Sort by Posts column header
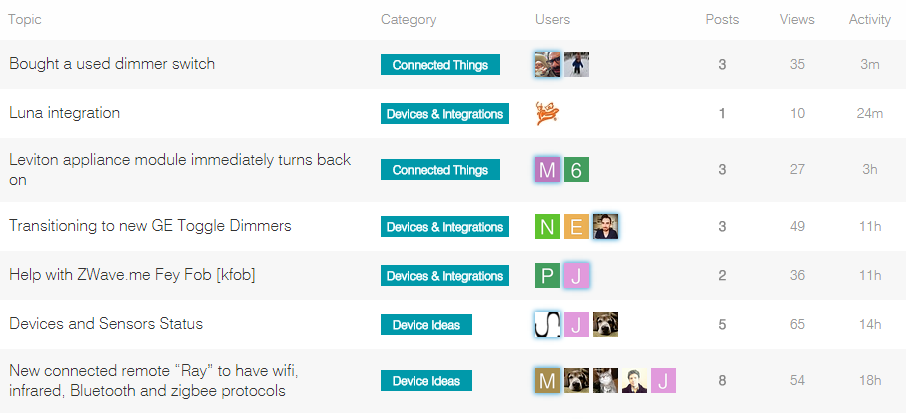This screenshot has width=906, height=419. (722, 20)
